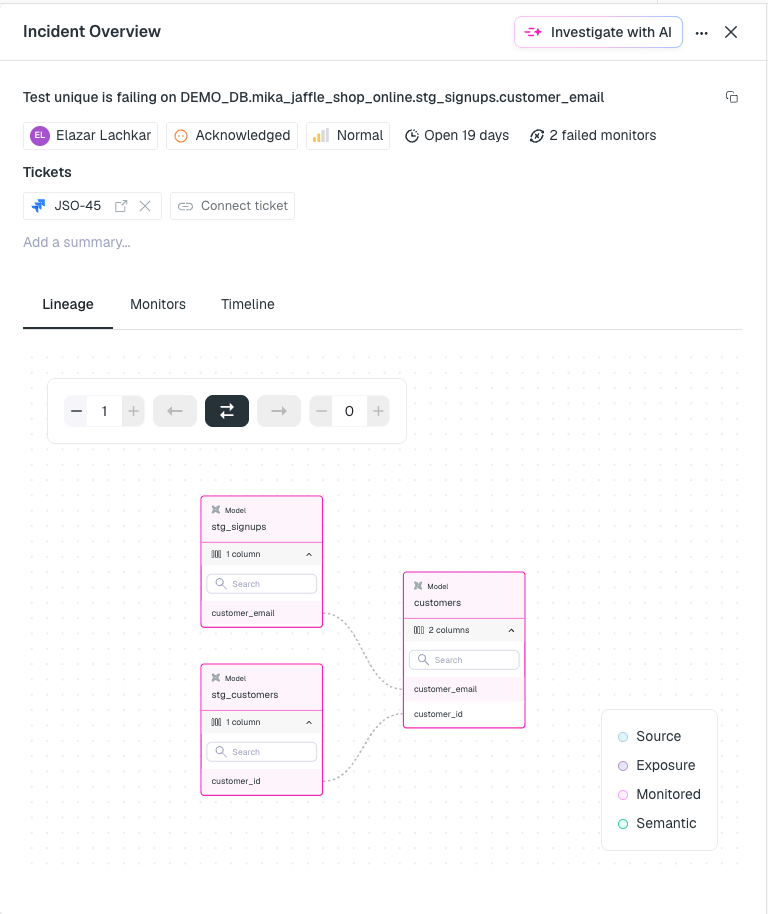Screen dimensions: 768x914
Task: Click the Acknowledged status circle icon
Action: tap(181, 136)
